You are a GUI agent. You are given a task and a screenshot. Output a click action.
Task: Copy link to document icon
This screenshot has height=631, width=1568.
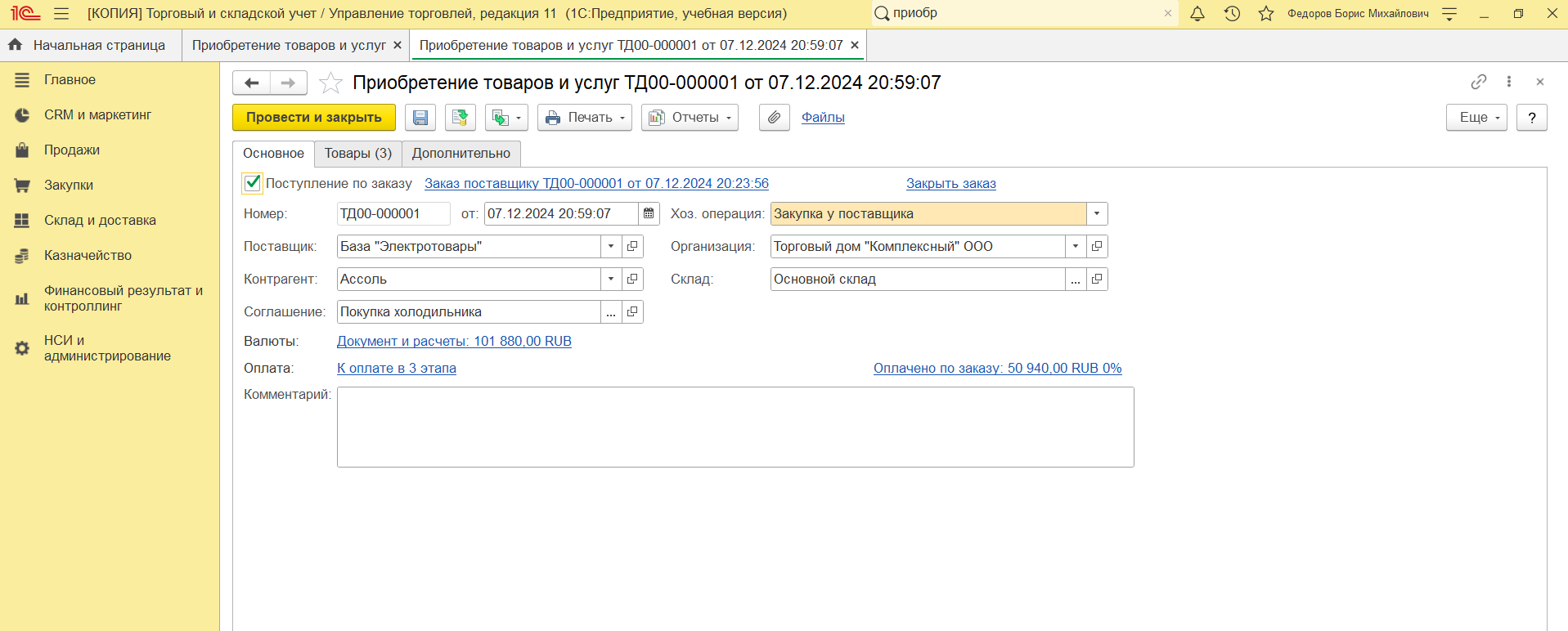click(1478, 82)
